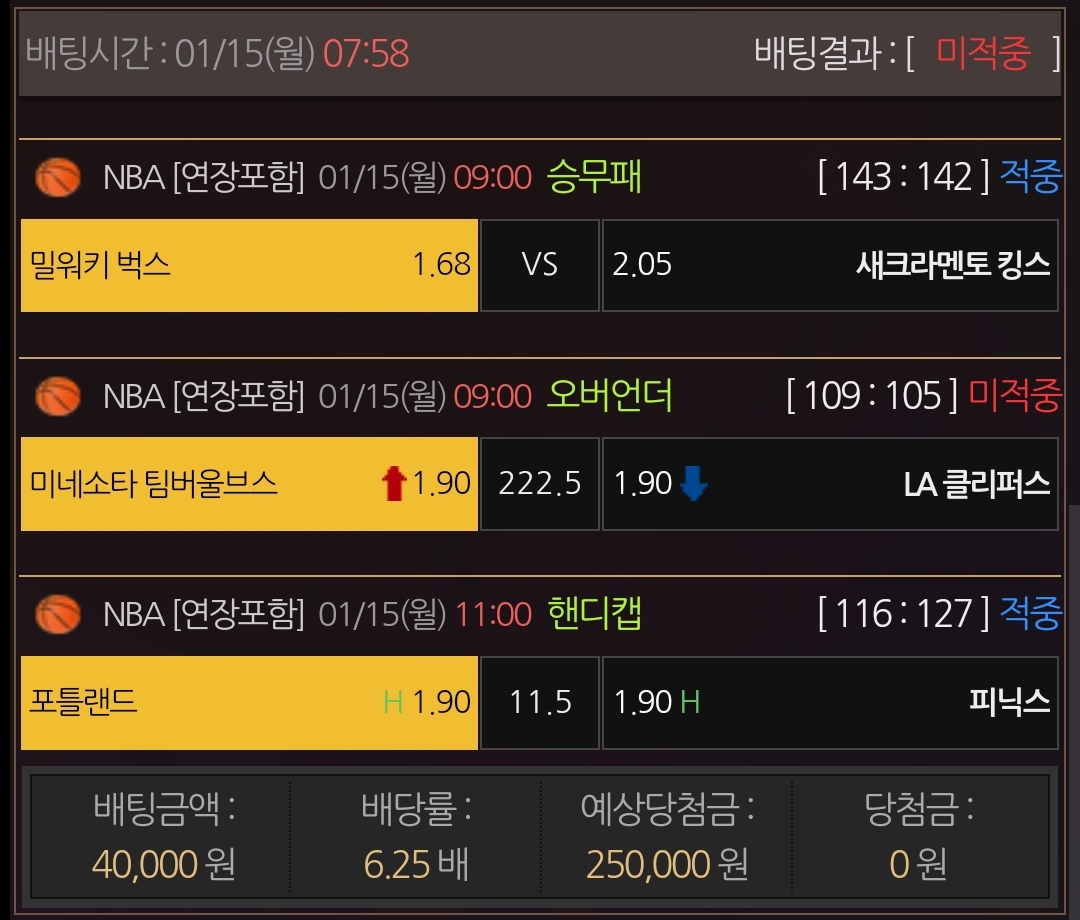Viewport: 1080px width, 920px height.
Task: Click basketball icon in the 승무패 row
Action: [58, 178]
